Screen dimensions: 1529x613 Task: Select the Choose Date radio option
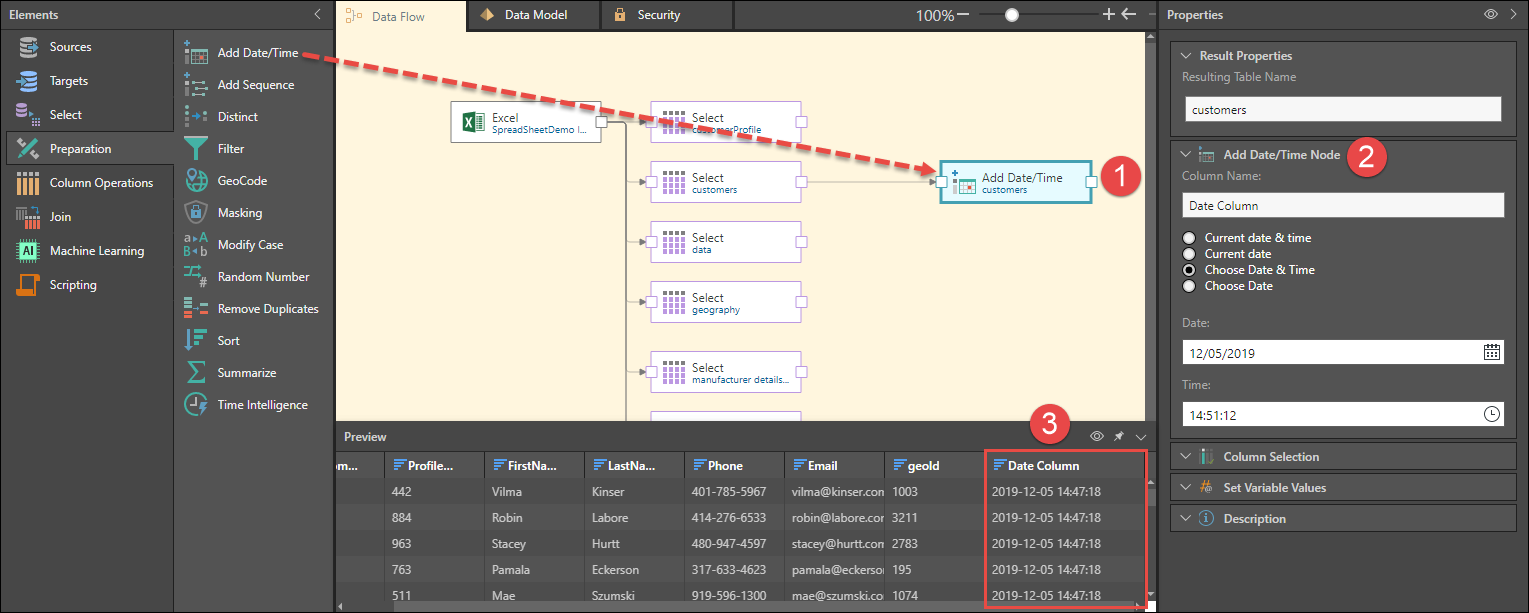point(1189,286)
